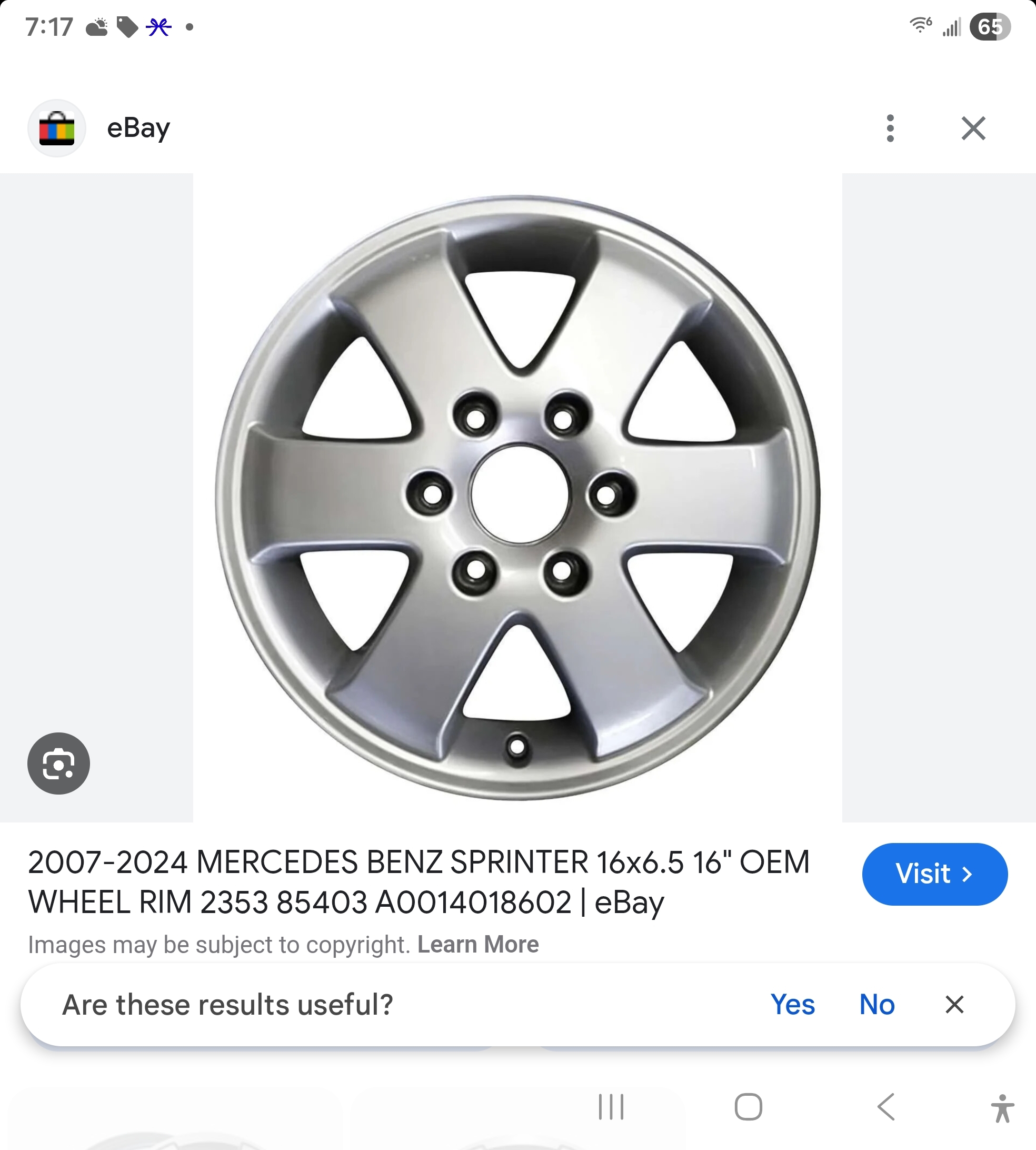Tap the price tag notification icon
The height and width of the screenshot is (1150, 1036).
127,27
